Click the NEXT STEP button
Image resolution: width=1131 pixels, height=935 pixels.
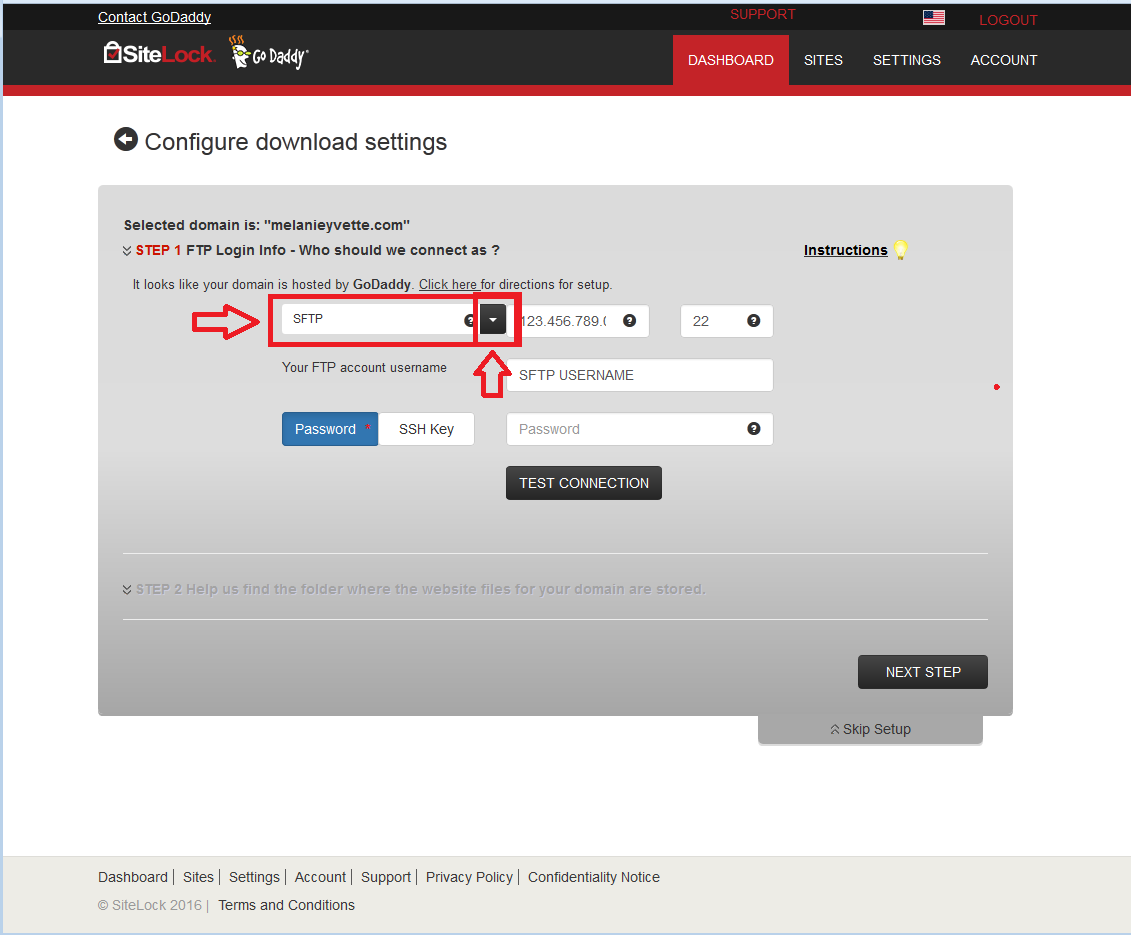pos(923,672)
